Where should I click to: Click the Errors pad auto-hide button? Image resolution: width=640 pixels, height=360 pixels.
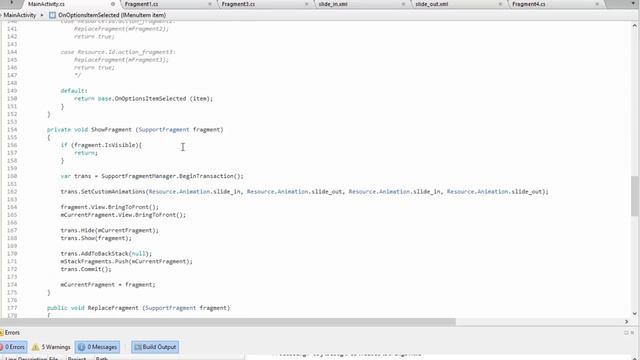(626, 333)
